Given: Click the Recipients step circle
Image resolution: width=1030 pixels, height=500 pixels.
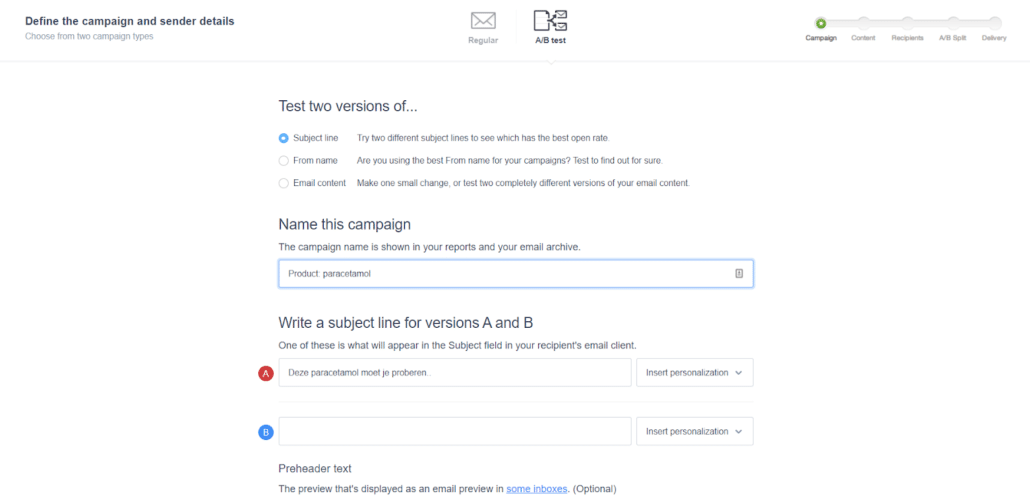Looking at the screenshot, I should click(x=907, y=24).
